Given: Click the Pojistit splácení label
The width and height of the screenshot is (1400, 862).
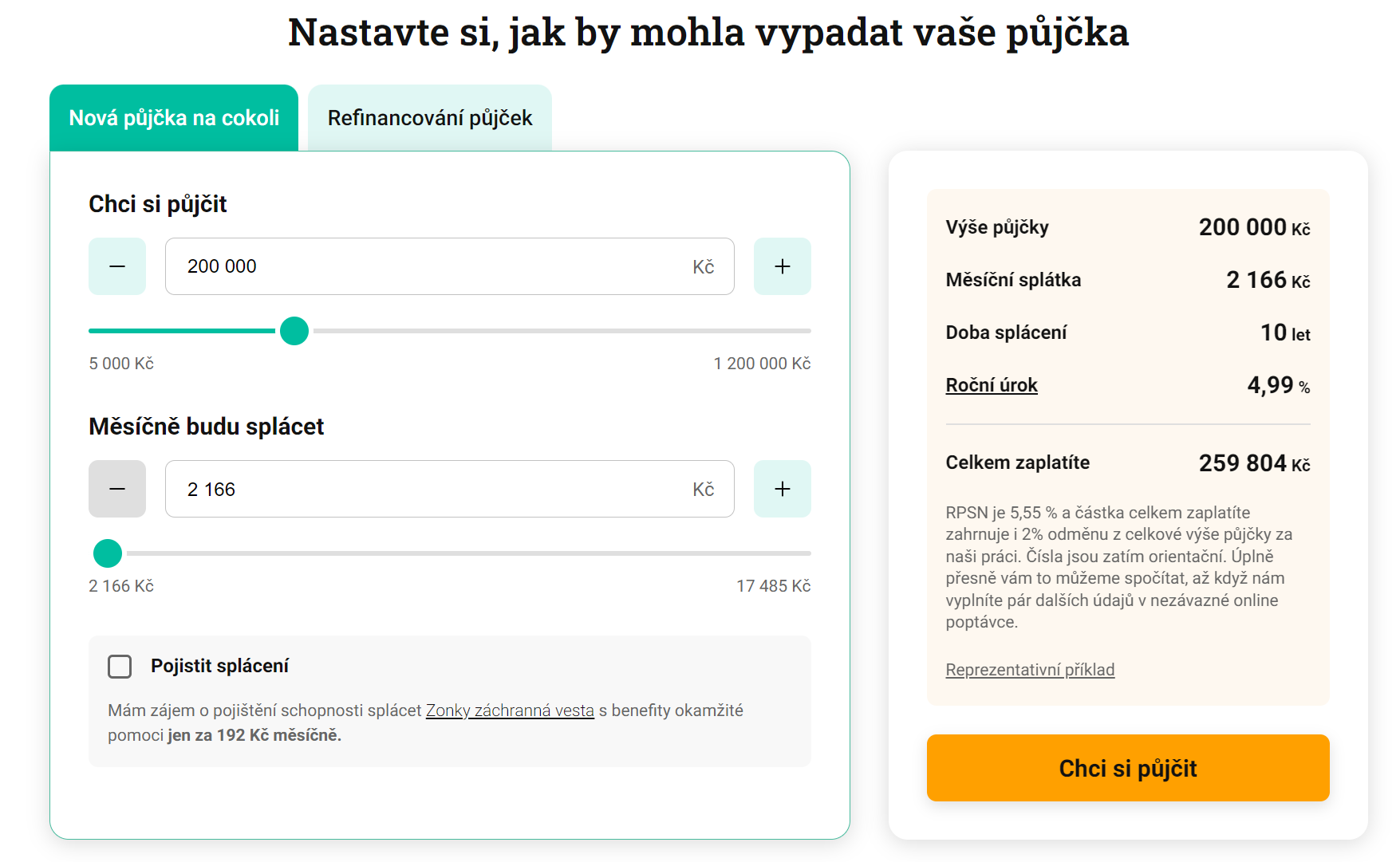Looking at the screenshot, I should pos(219,666).
